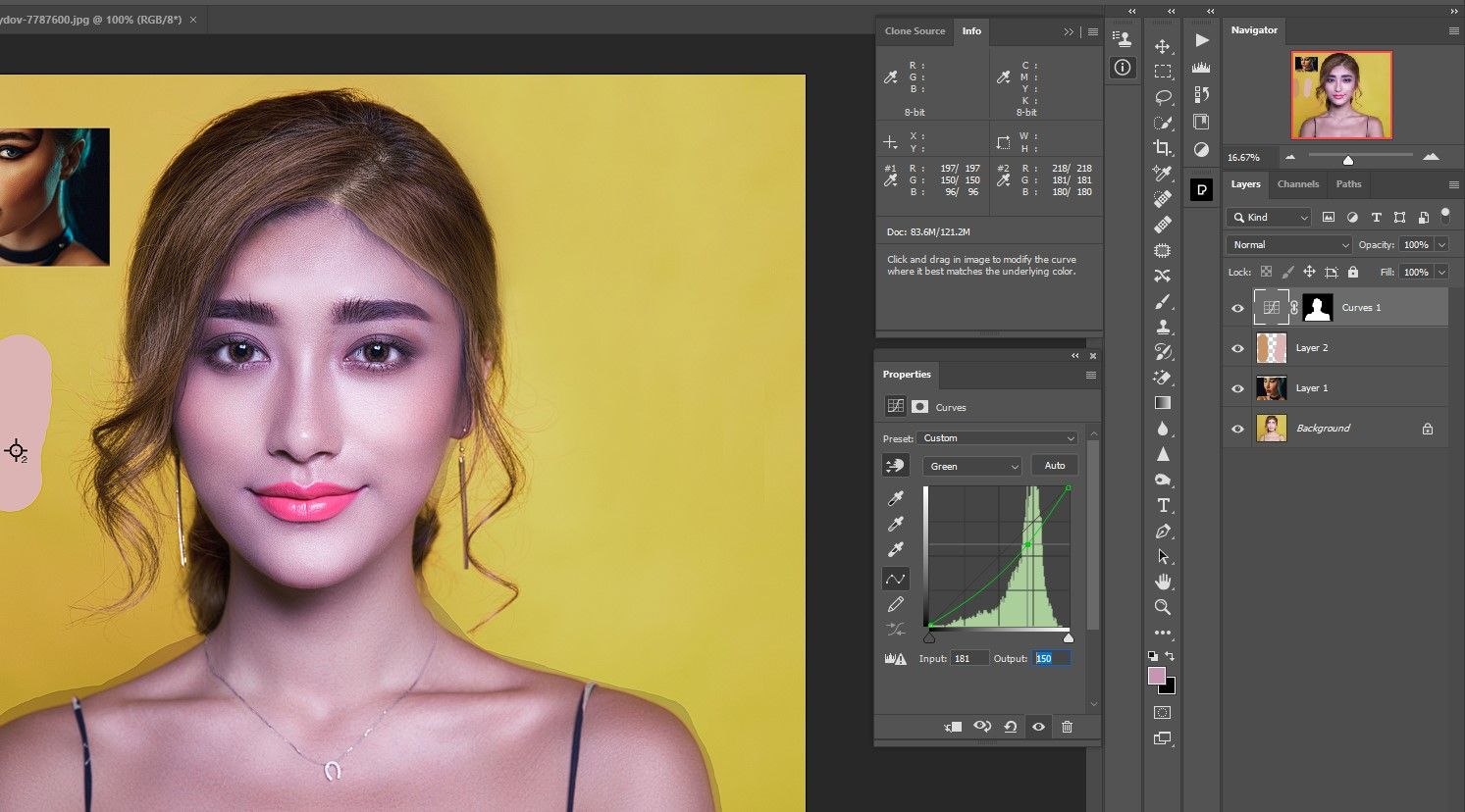The height and width of the screenshot is (812, 1465).
Task: Select the Rectangular Marquee tool
Action: click(x=1163, y=72)
